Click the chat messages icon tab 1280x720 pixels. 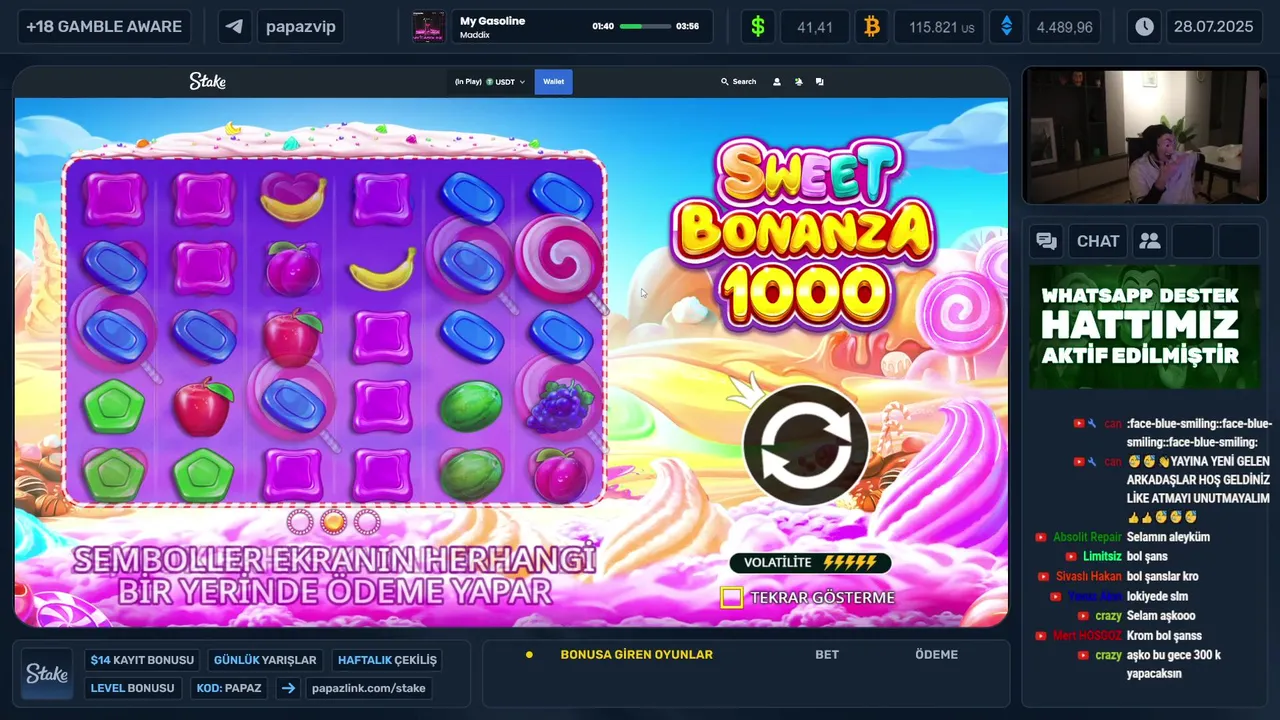1046,241
